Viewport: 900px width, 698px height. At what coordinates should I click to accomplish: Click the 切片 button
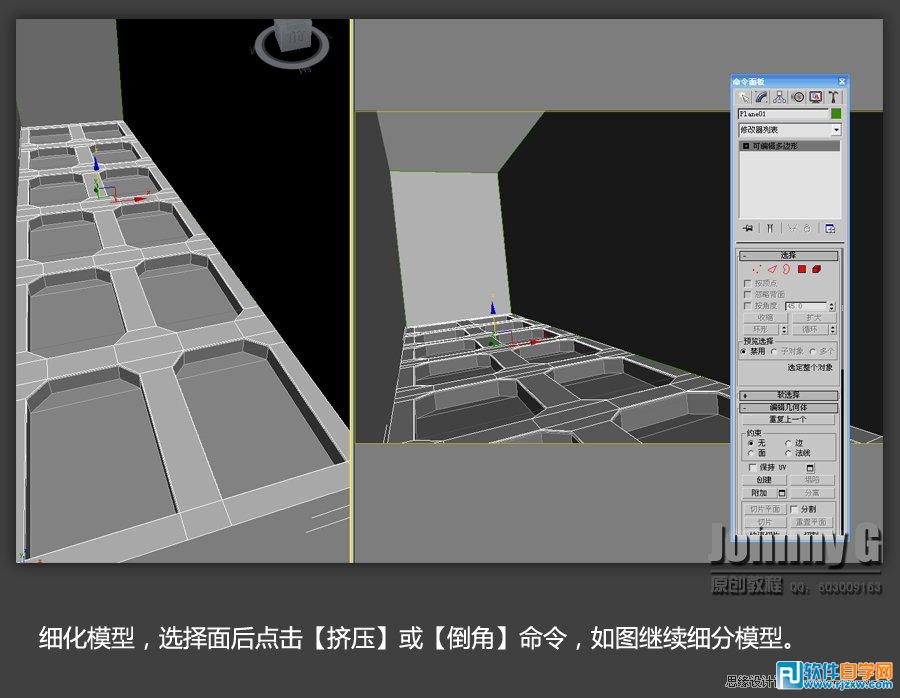(765, 522)
